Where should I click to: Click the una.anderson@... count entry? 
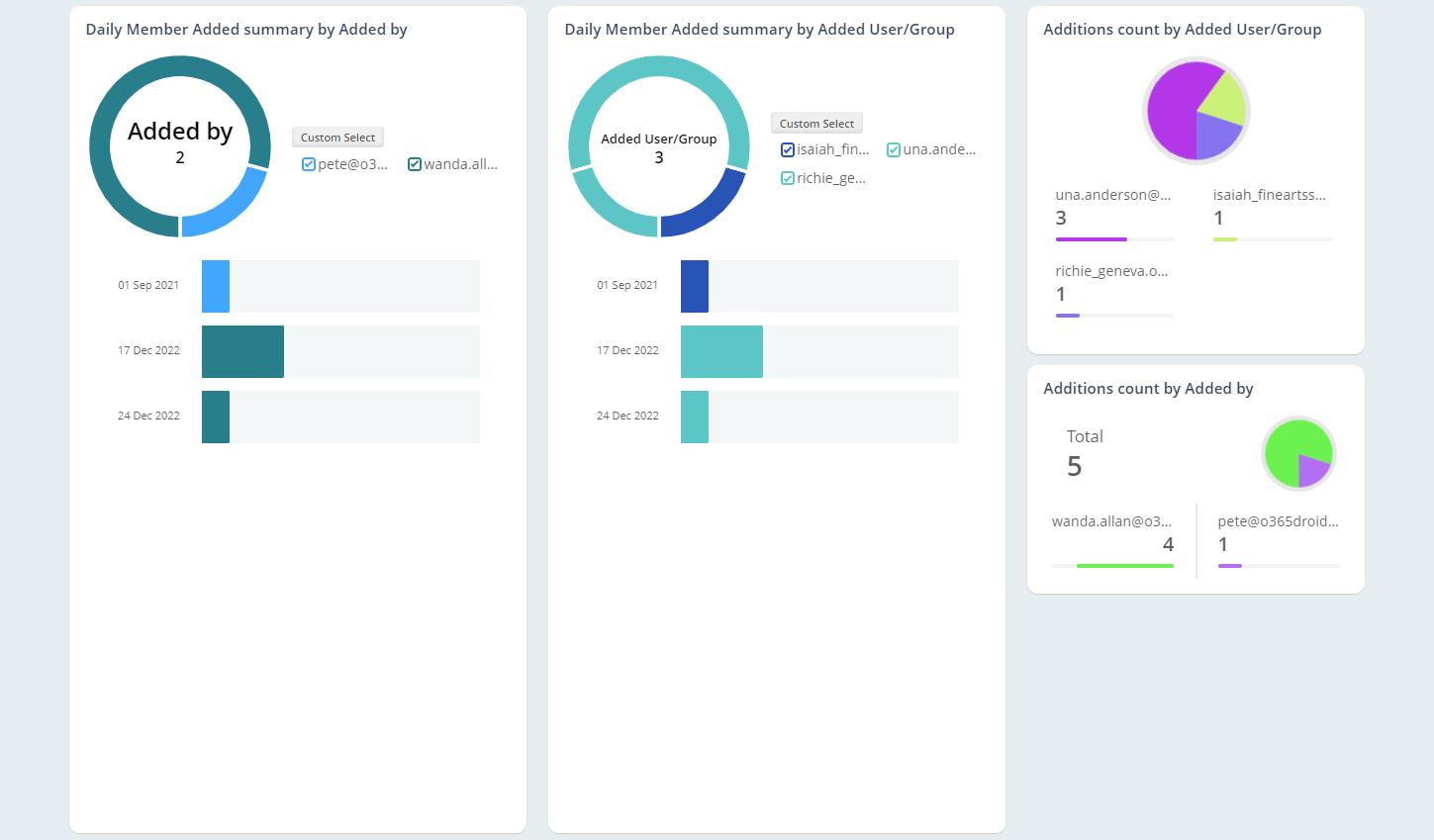pos(1113,208)
